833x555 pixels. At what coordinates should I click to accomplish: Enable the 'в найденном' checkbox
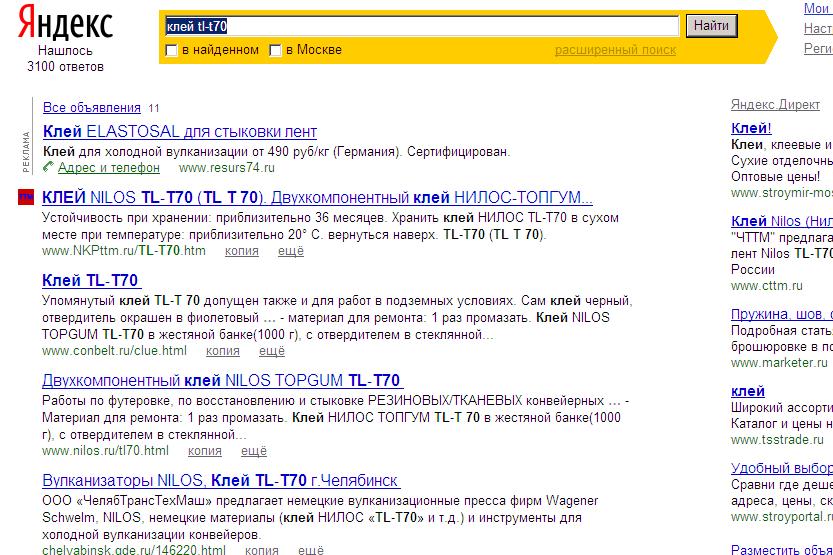click(171, 50)
